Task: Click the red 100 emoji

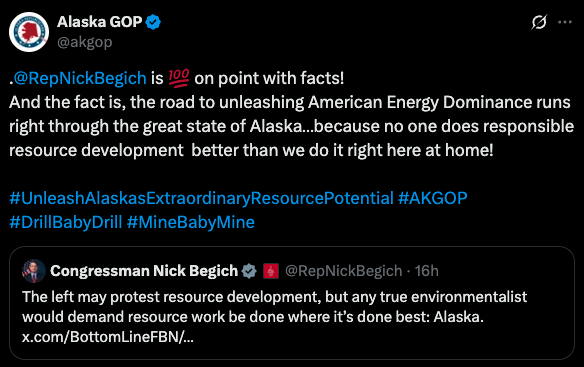Action: 179,78
